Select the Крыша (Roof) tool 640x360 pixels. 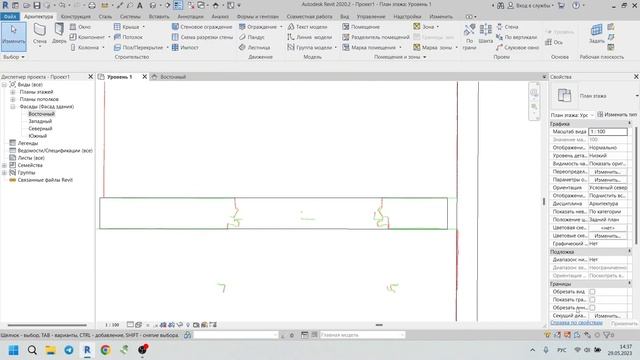(x=127, y=27)
